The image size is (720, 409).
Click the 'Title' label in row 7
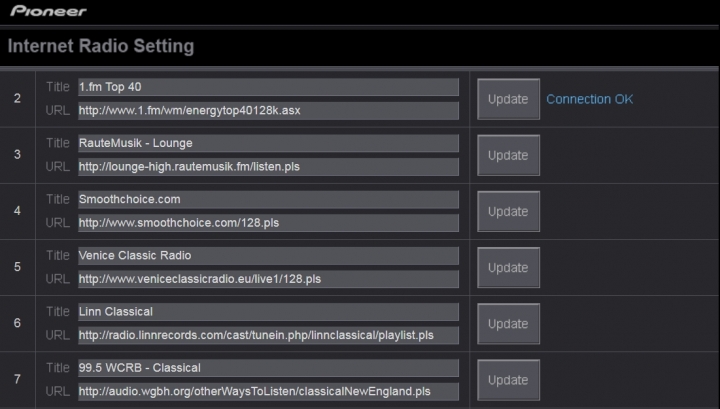(x=58, y=368)
